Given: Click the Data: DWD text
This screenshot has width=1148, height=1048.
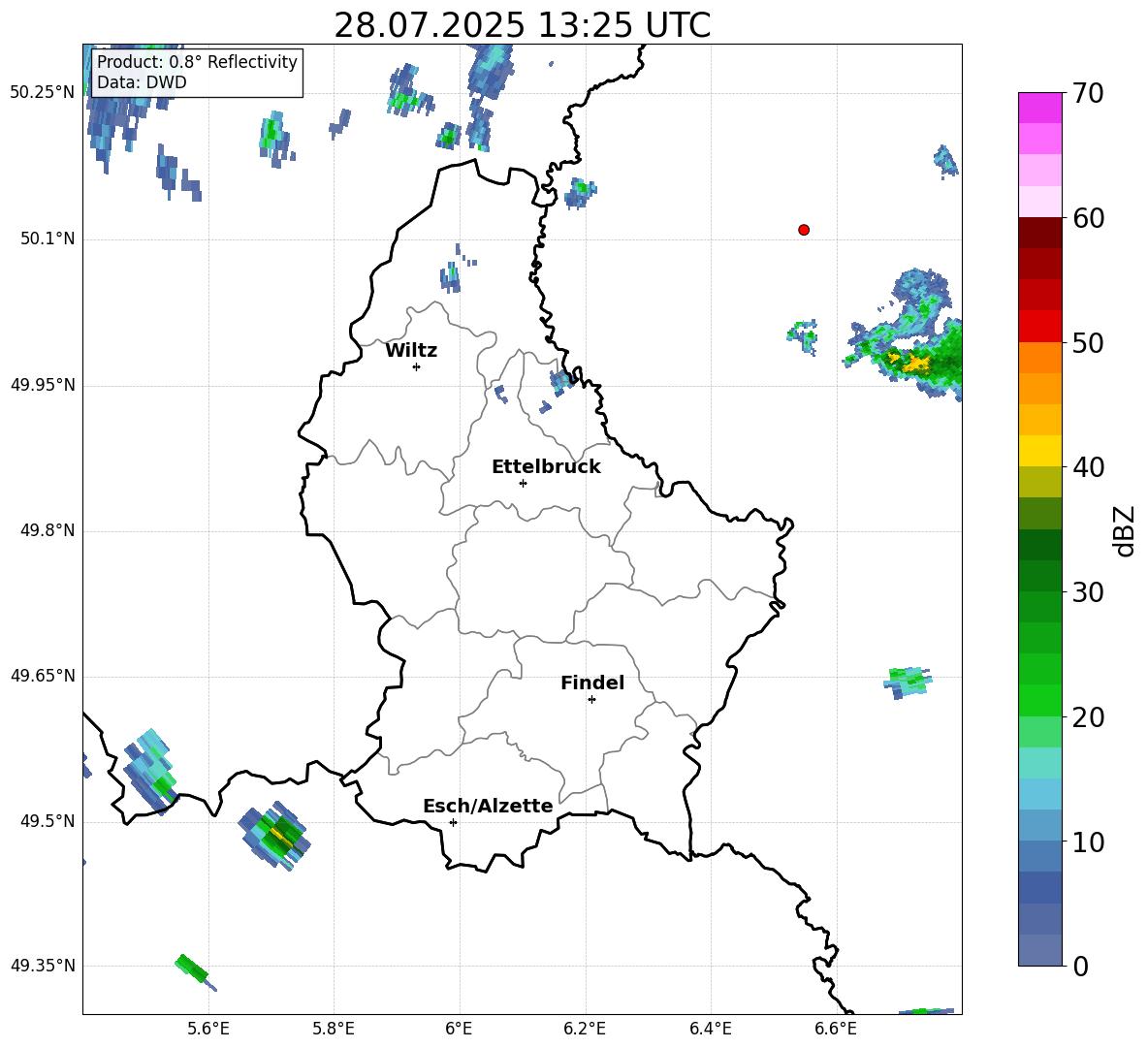Looking at the screenshot, I should (142, 82).
